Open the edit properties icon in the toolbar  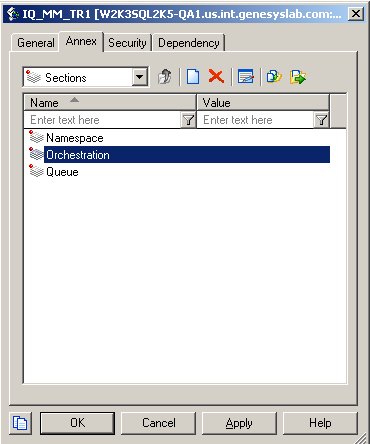[246, 77]
